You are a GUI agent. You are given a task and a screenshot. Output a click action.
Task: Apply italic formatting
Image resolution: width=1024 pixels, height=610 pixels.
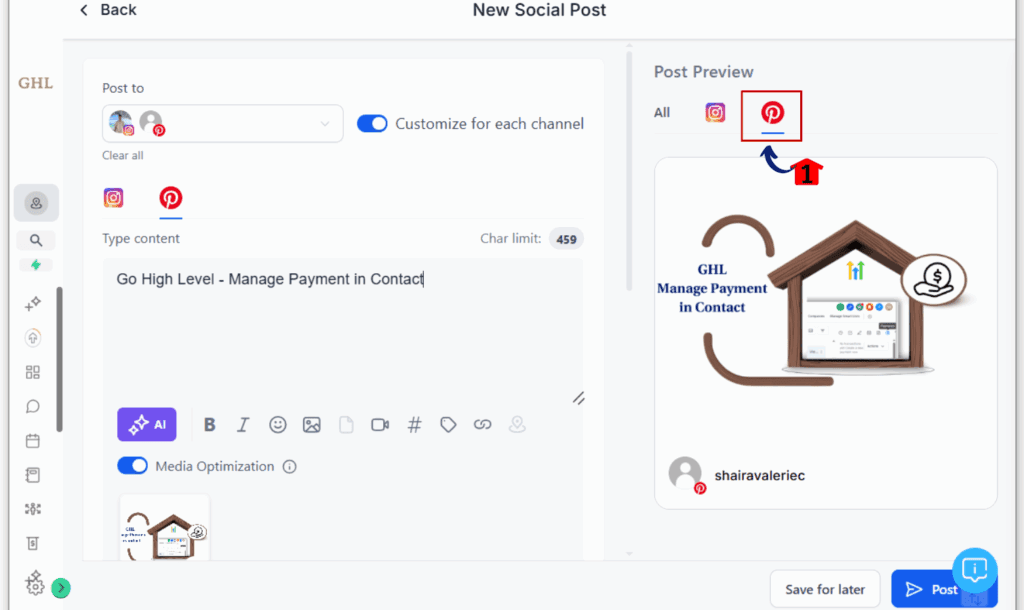tap(243, 425)
